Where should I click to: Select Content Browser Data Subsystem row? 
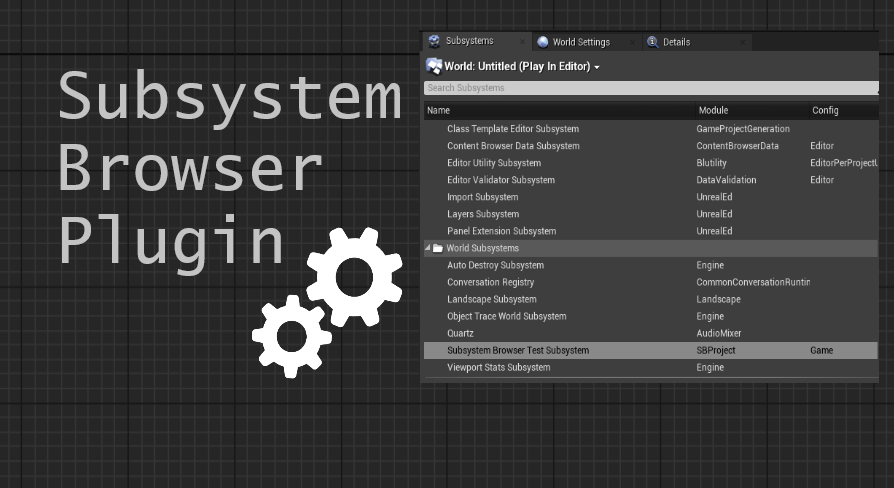[651, 146]
